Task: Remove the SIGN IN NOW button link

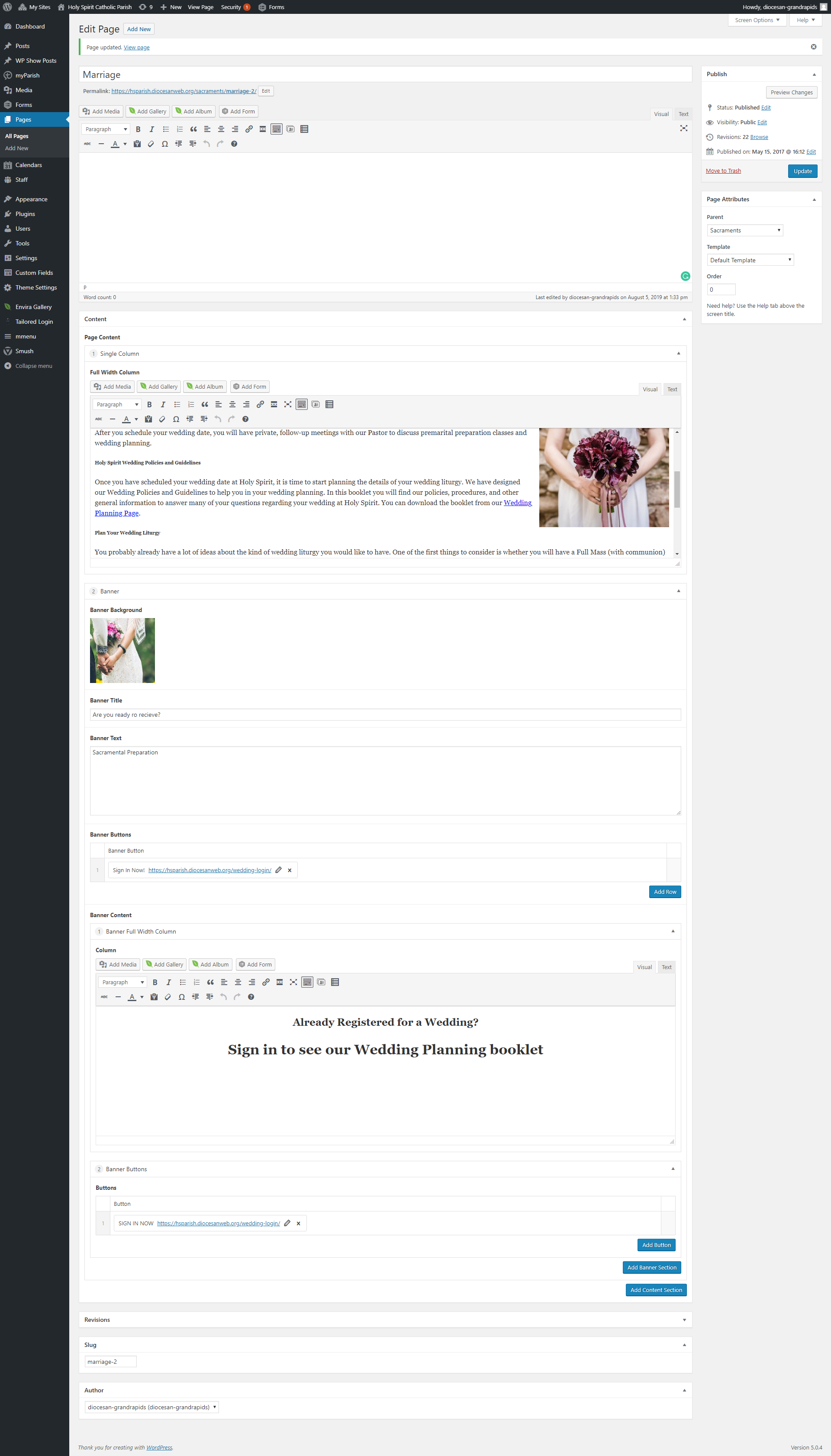Action: coord(298,1223)
